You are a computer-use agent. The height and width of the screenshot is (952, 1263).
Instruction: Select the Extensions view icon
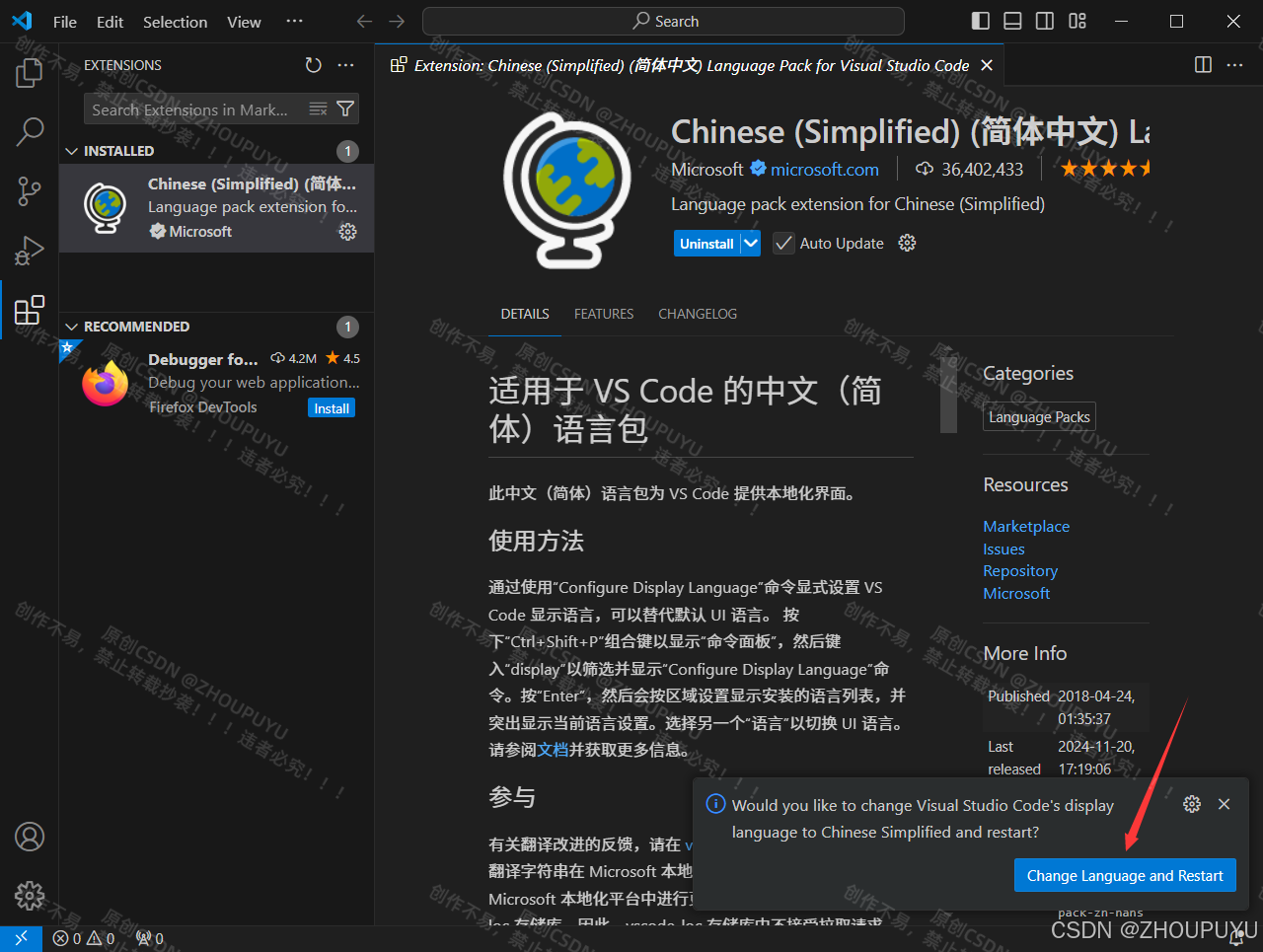click(30, 310)
